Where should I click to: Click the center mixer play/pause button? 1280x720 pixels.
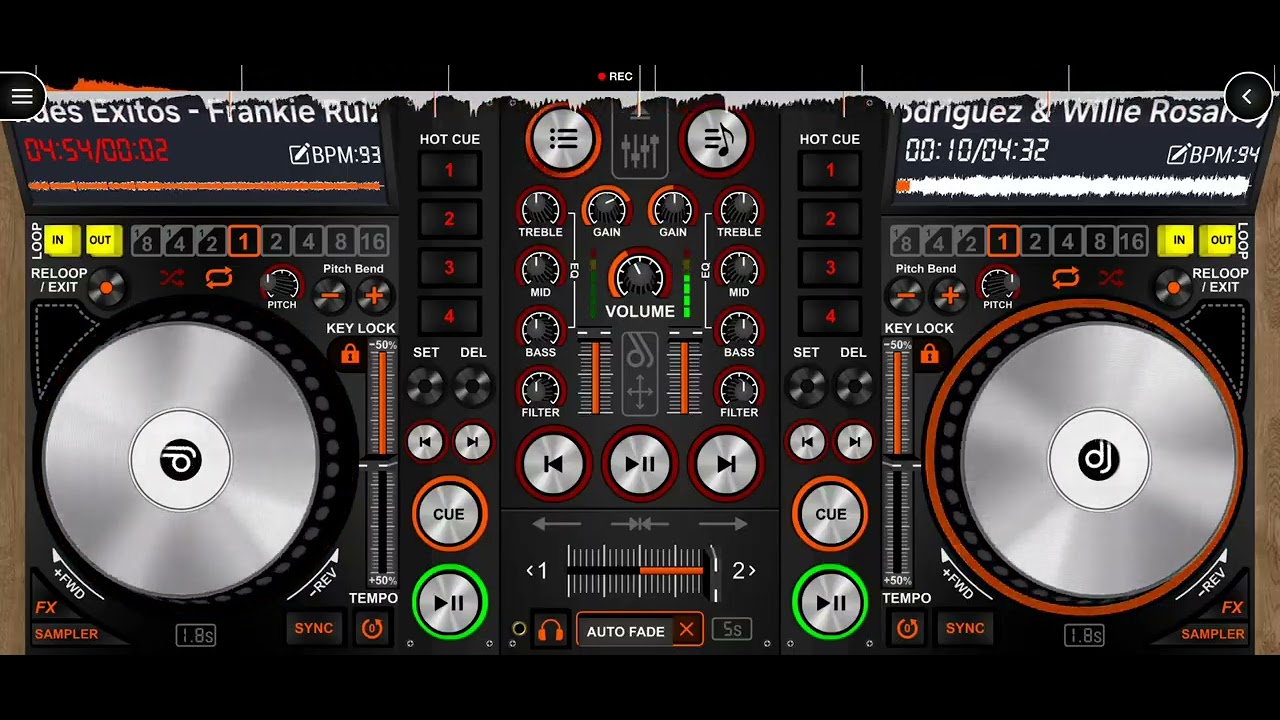click(640, 464)
